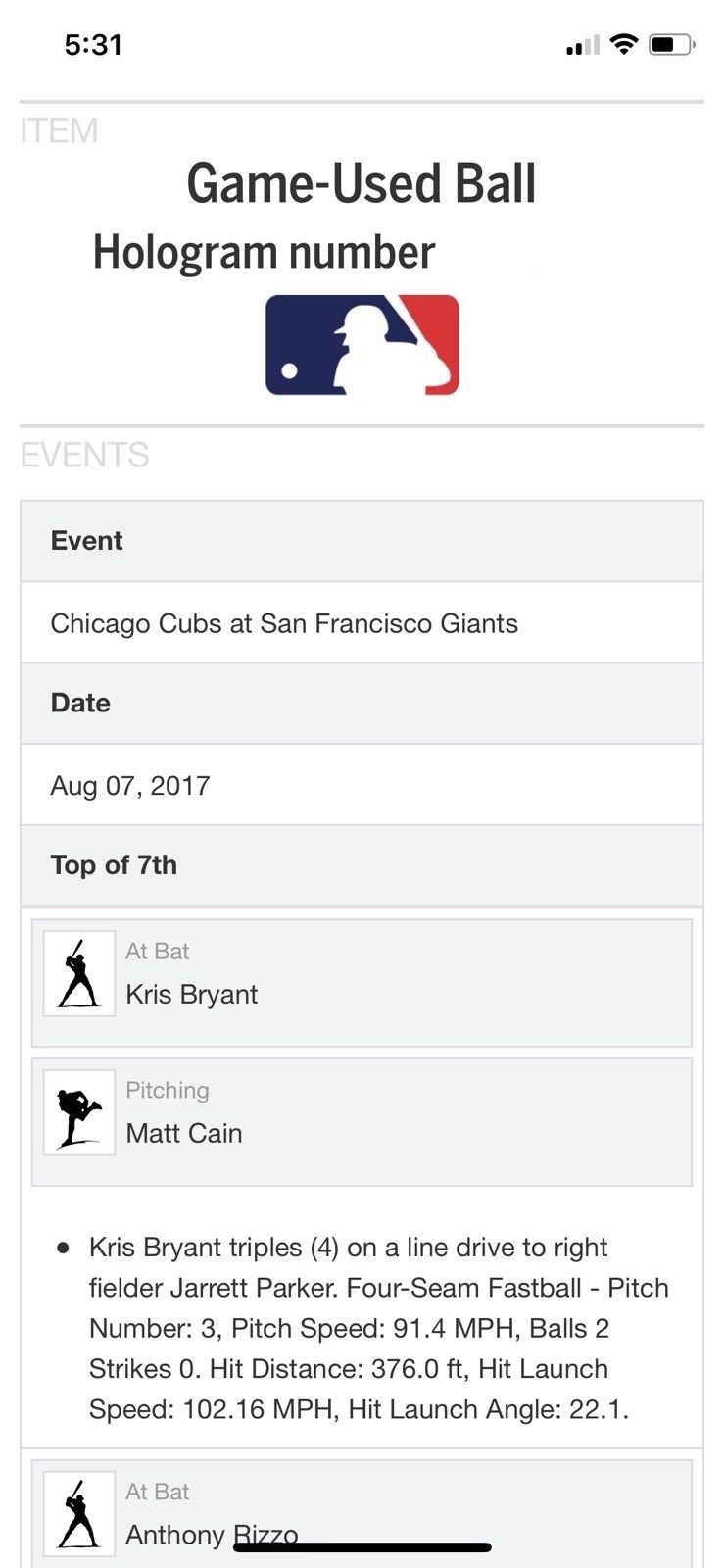Tap the home indicator bar at bottom
The image size is (724, 1568).
click(x=362, y=1548)
